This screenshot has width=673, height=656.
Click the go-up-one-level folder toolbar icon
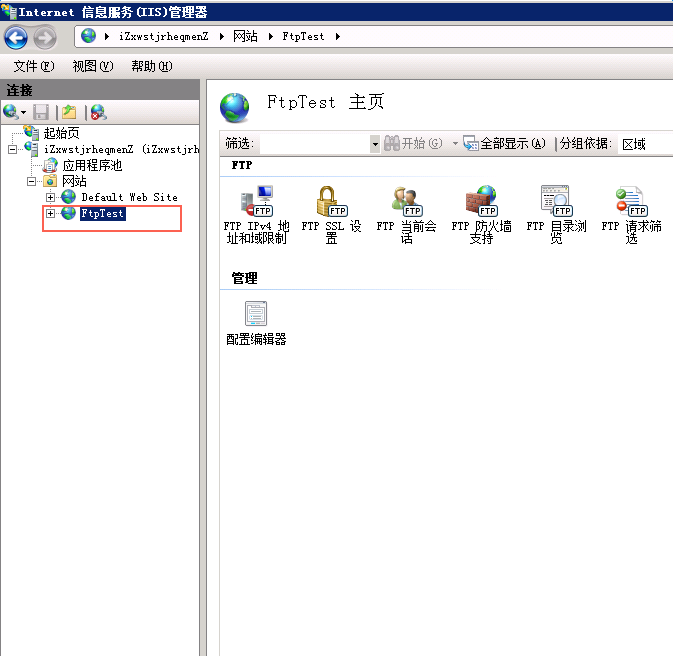tap(69, 112)
